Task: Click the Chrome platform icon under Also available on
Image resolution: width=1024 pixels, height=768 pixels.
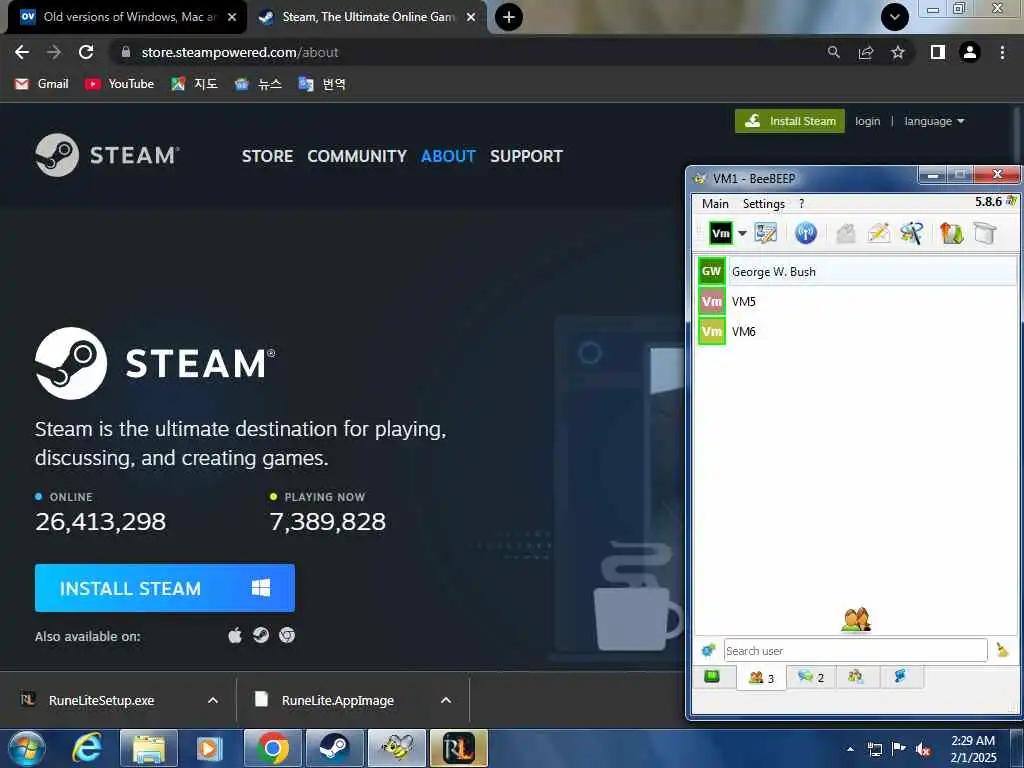Action: pyautogui.click(x=287, y=635)
